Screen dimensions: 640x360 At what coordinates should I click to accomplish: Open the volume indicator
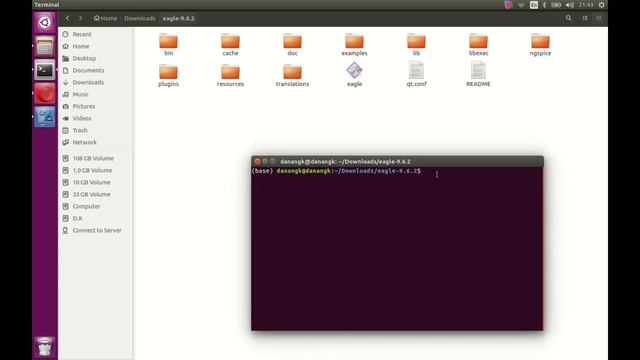point(570,5)
